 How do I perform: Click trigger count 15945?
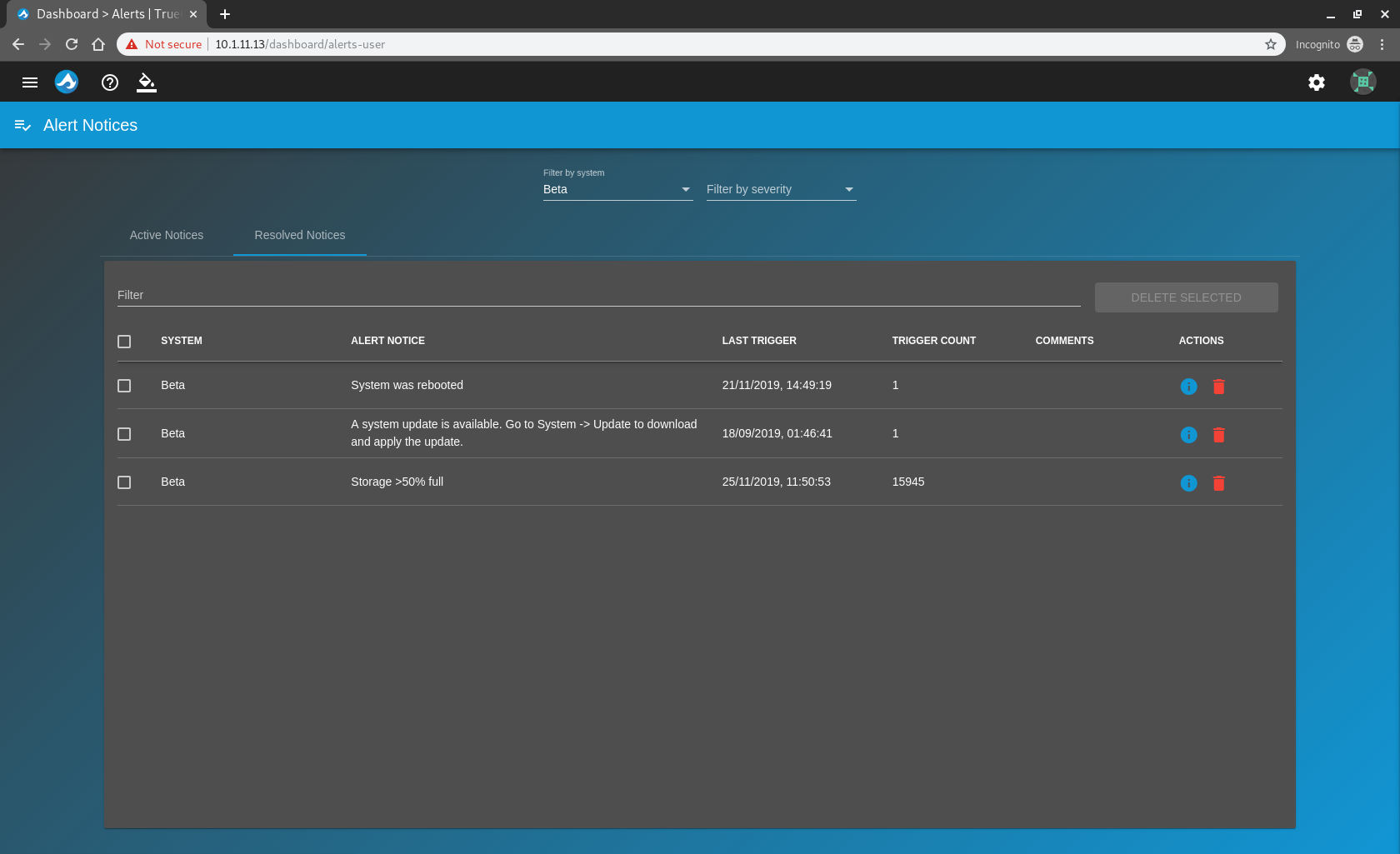point(907,482)
